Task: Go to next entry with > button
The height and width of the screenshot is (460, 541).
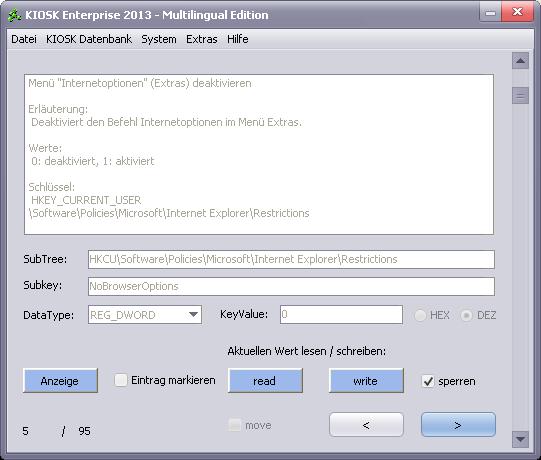Action: (x=458, y=425)
